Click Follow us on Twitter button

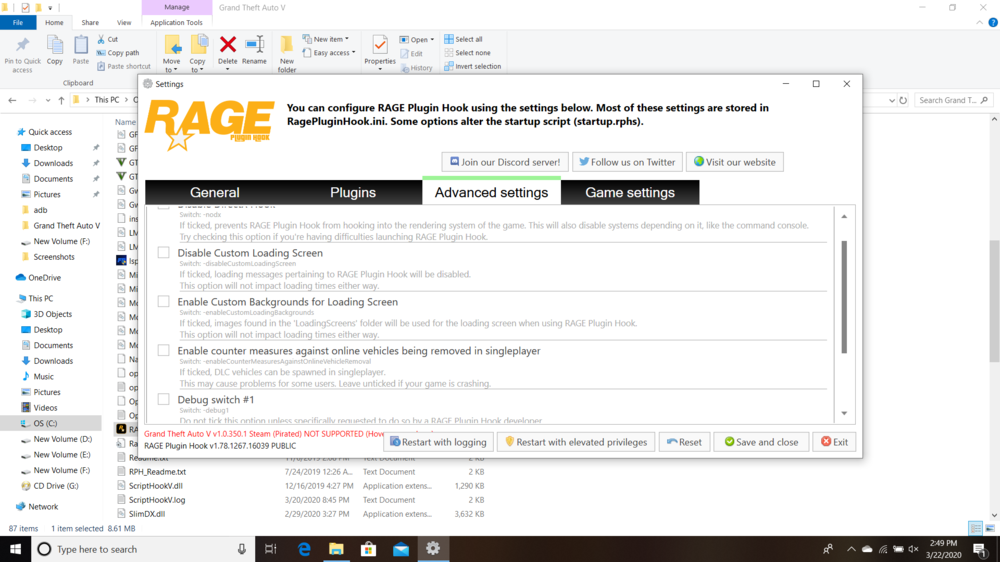[627, 162]
